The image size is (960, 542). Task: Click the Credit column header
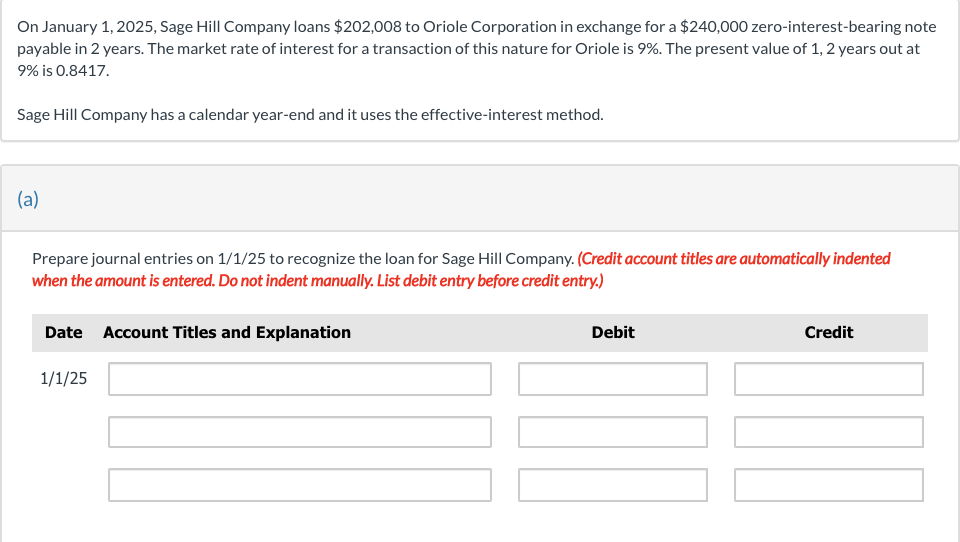(x=829, y=333)
